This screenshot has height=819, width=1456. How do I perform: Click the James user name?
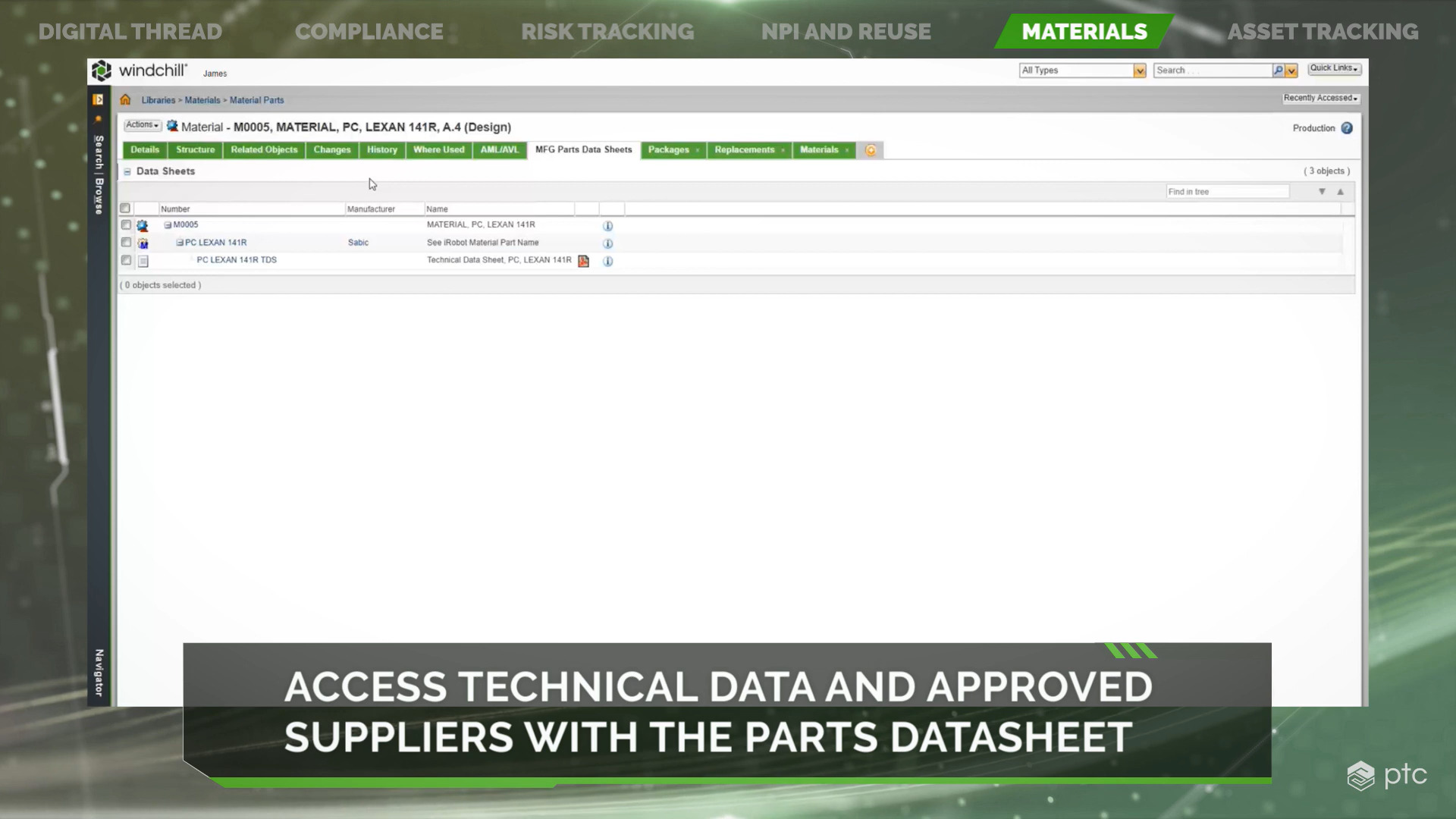pyautogui.click(x=215, y=74)
